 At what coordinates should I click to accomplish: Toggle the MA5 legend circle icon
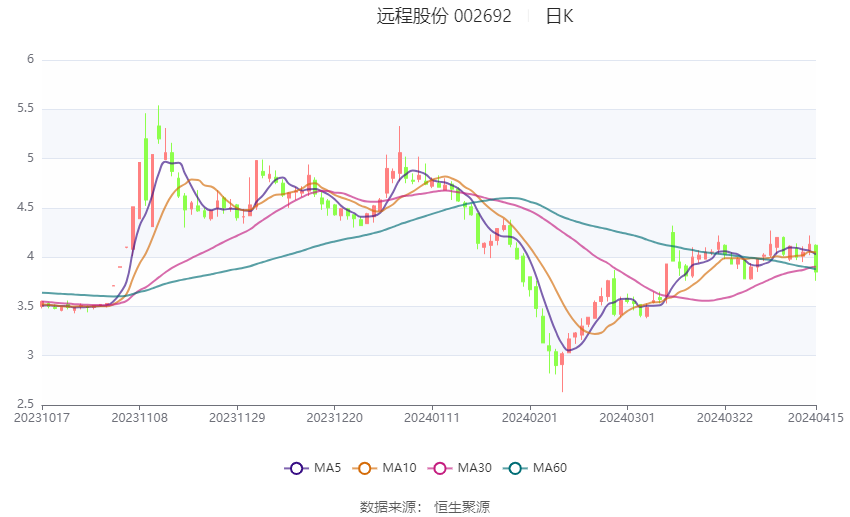[x=296, y=468]
